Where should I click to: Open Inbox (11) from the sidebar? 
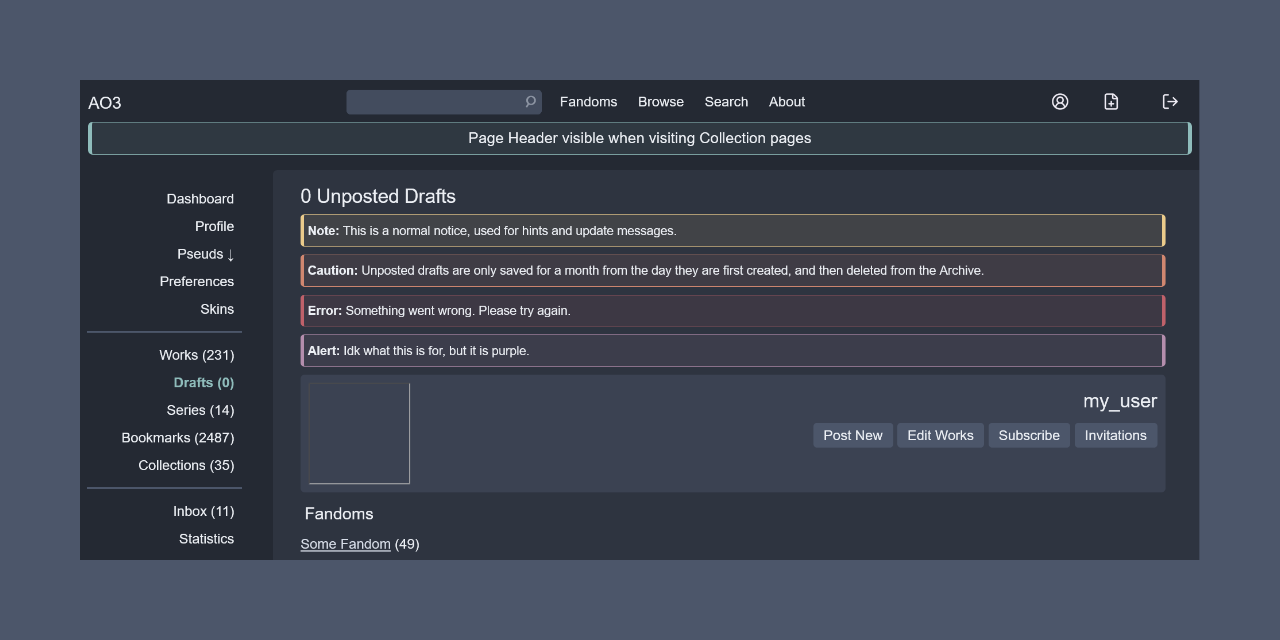click(203, 511)
